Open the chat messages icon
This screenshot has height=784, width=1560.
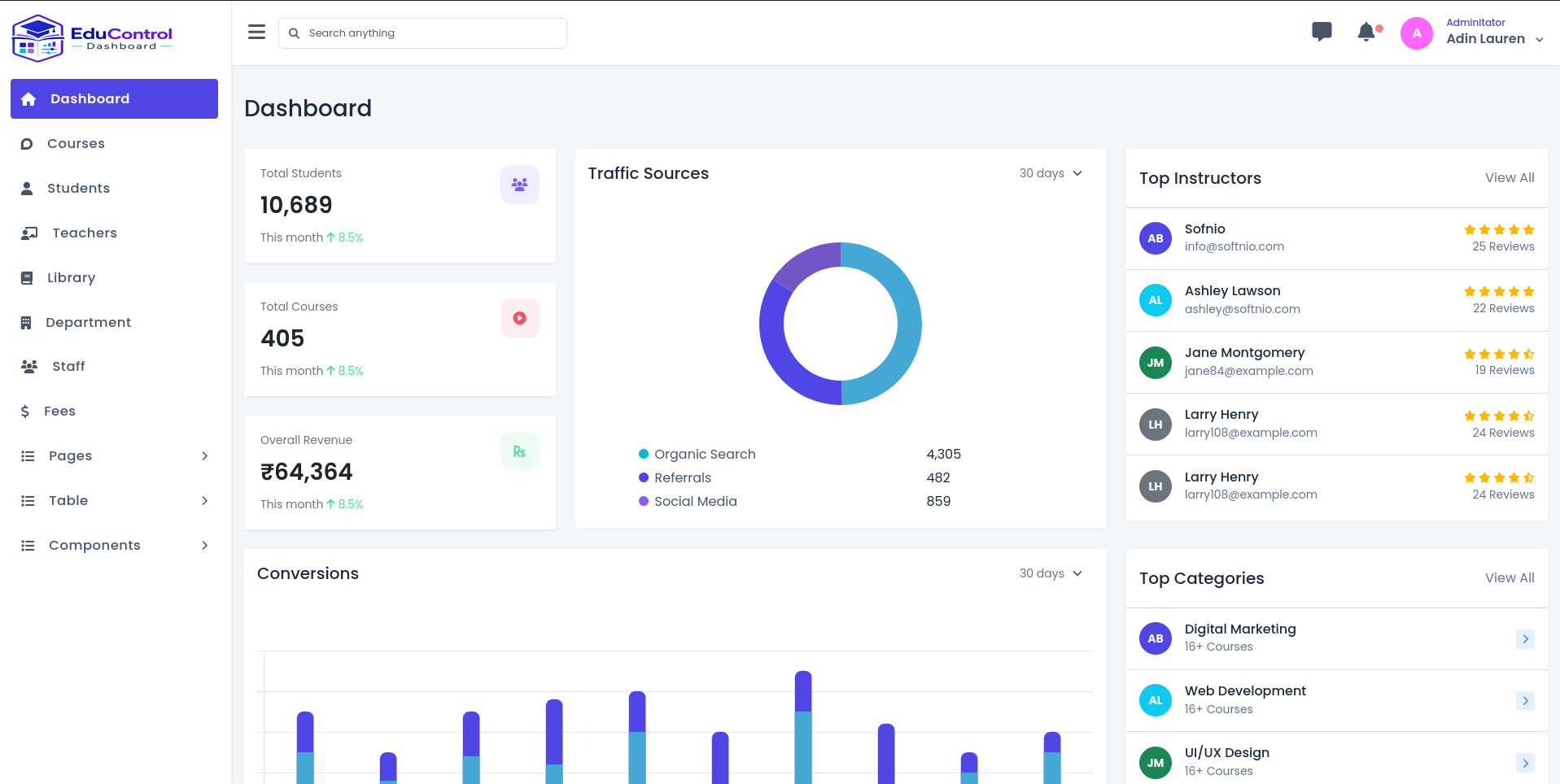tap(1322, 33)
